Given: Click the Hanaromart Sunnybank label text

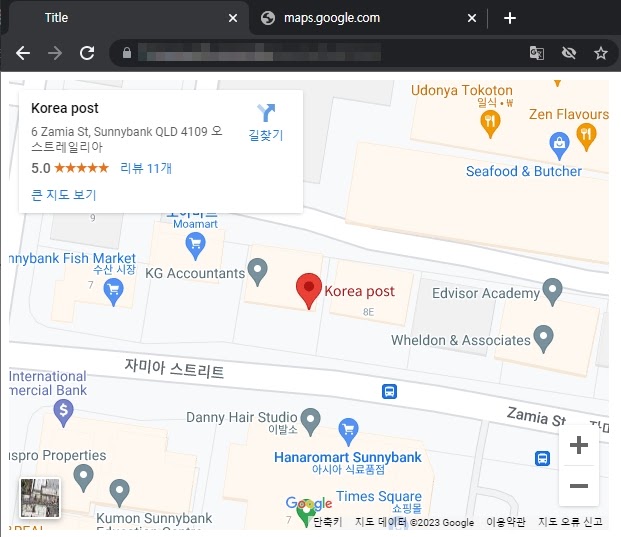Looking at the screenshot, I should pos(348,457).
